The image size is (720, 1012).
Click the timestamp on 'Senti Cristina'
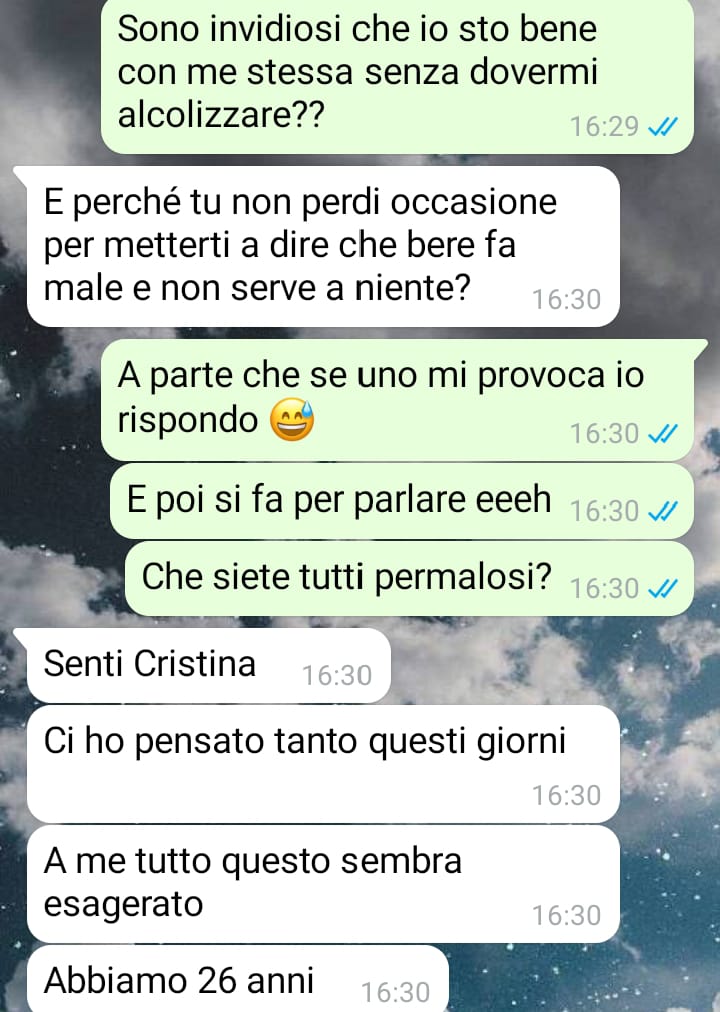click(337, 676)
